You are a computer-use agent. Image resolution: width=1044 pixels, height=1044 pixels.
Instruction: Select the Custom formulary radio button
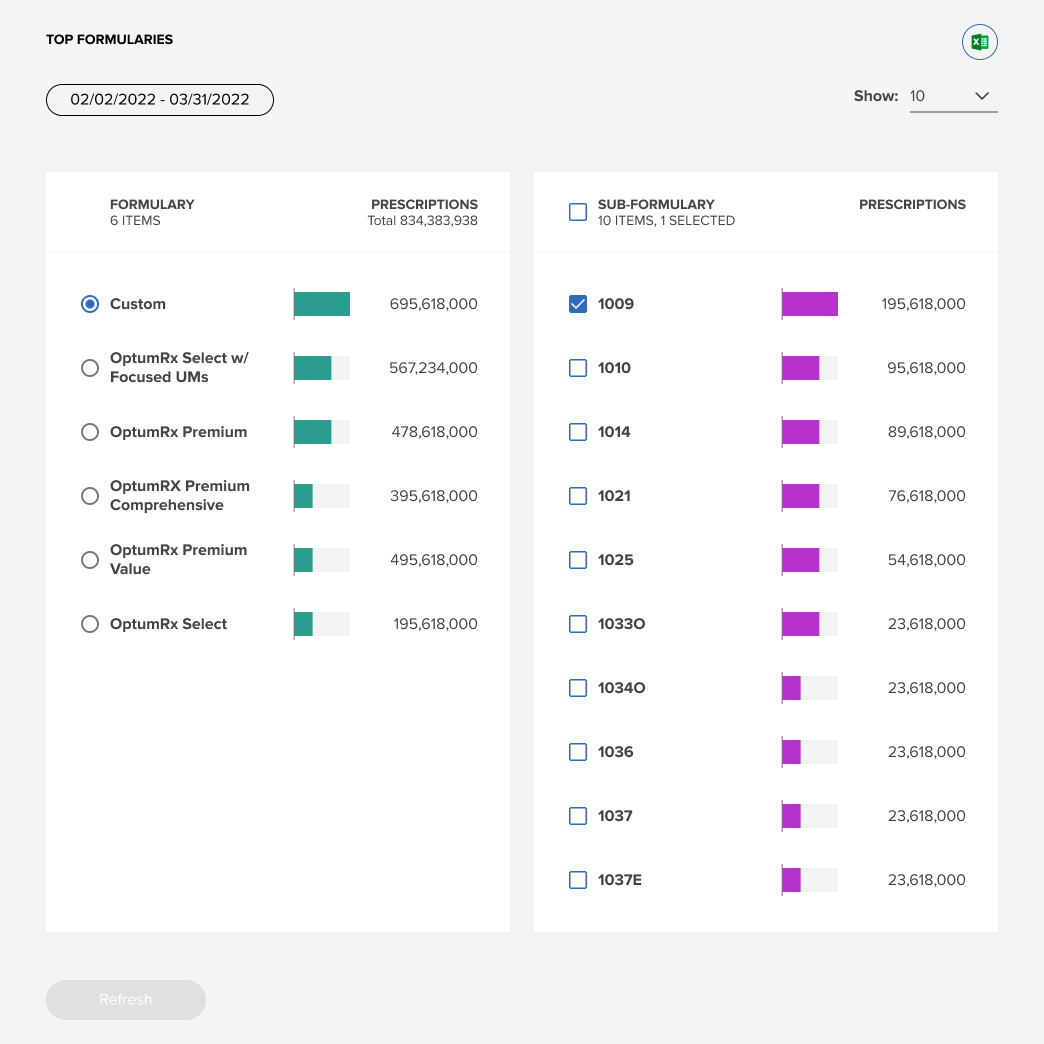click(x=90, y=304)
